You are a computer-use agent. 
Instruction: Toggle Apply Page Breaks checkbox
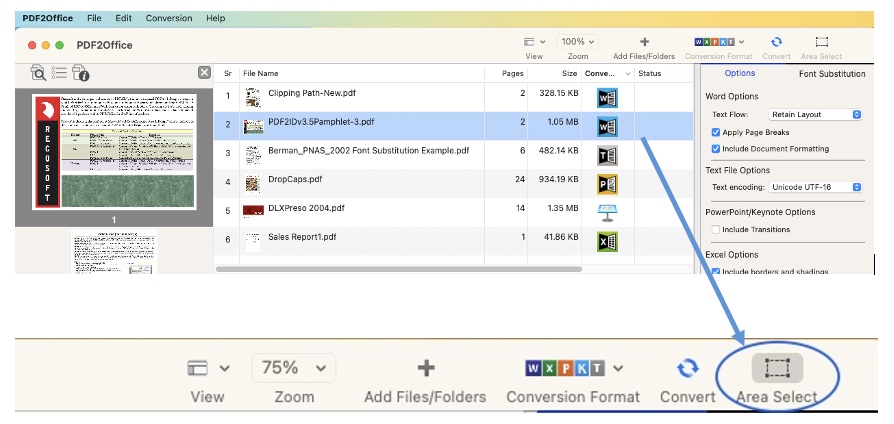pyautogui.click(x=716, y=132)
